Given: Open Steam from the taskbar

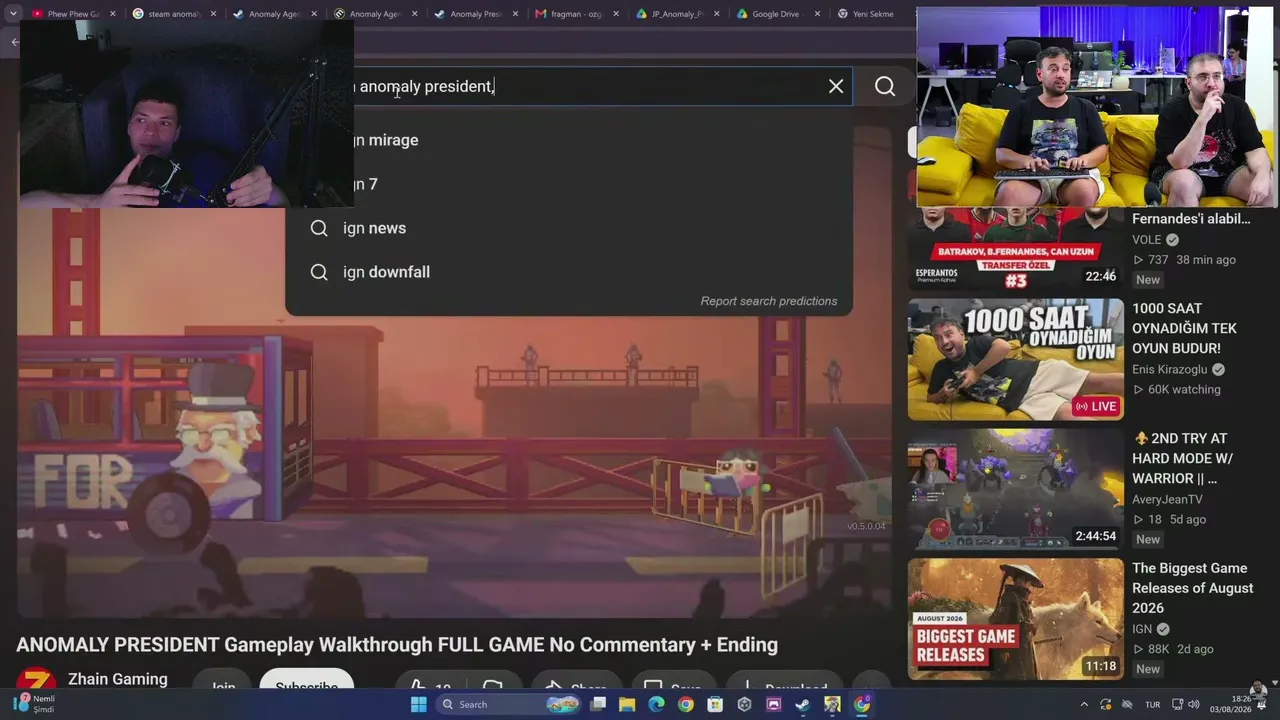Looking at the screenshot, I should coord(803,704).
